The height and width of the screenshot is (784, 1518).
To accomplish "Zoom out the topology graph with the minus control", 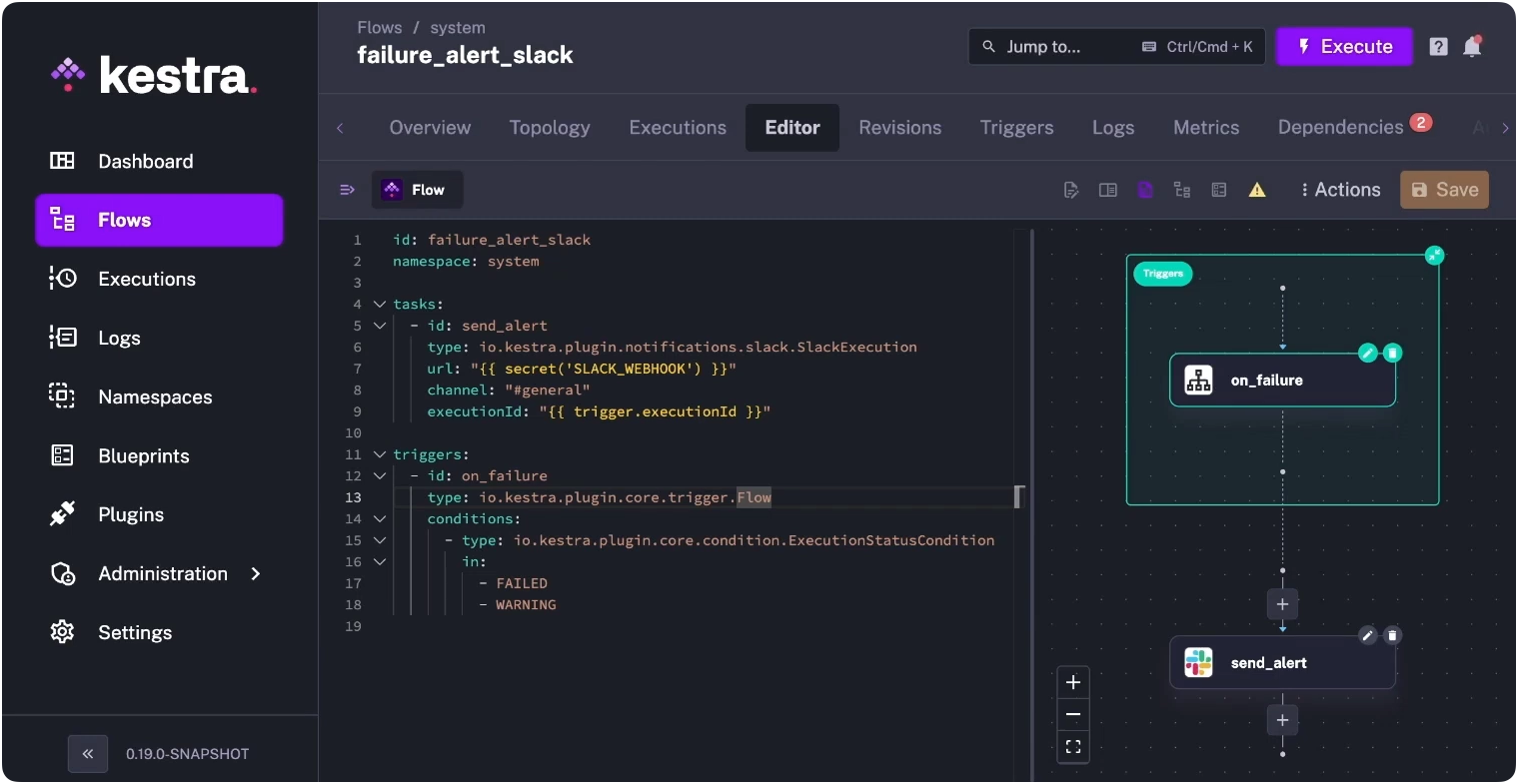I will (1073, 714).
